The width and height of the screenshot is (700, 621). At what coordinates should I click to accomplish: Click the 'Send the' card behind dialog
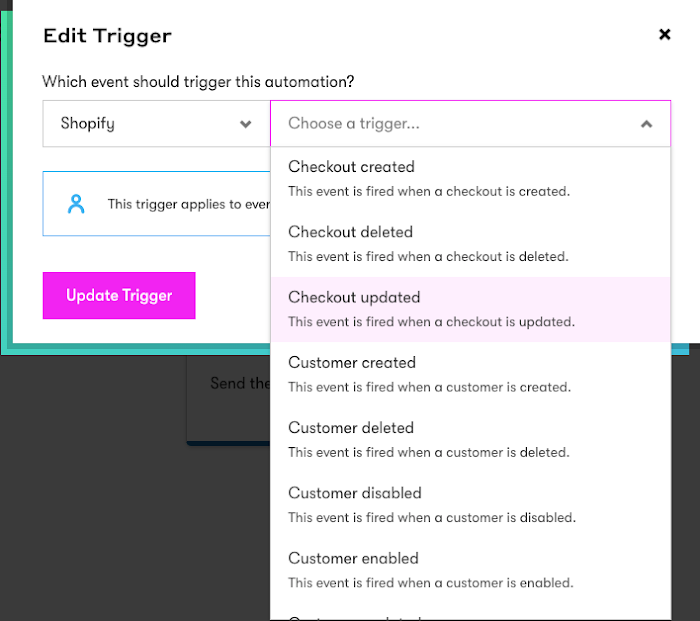(x=229, y=400)
